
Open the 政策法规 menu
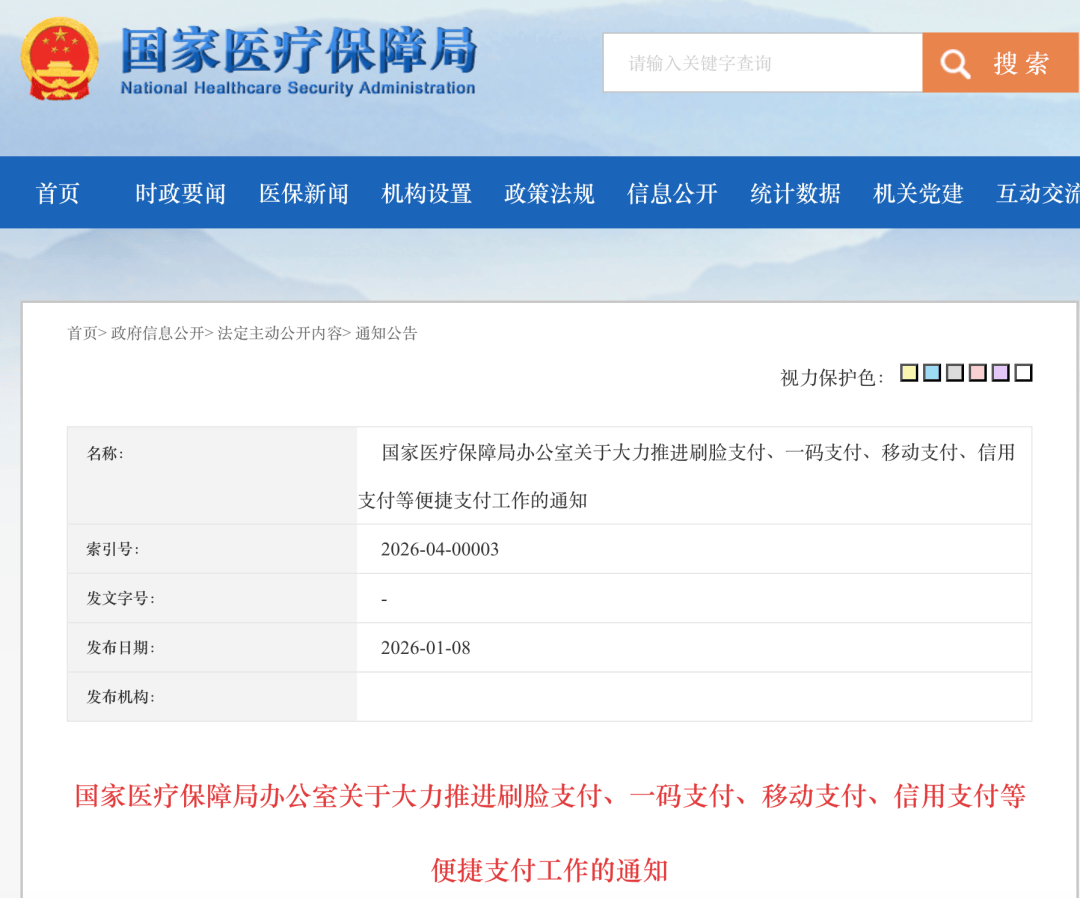(550, 193)
